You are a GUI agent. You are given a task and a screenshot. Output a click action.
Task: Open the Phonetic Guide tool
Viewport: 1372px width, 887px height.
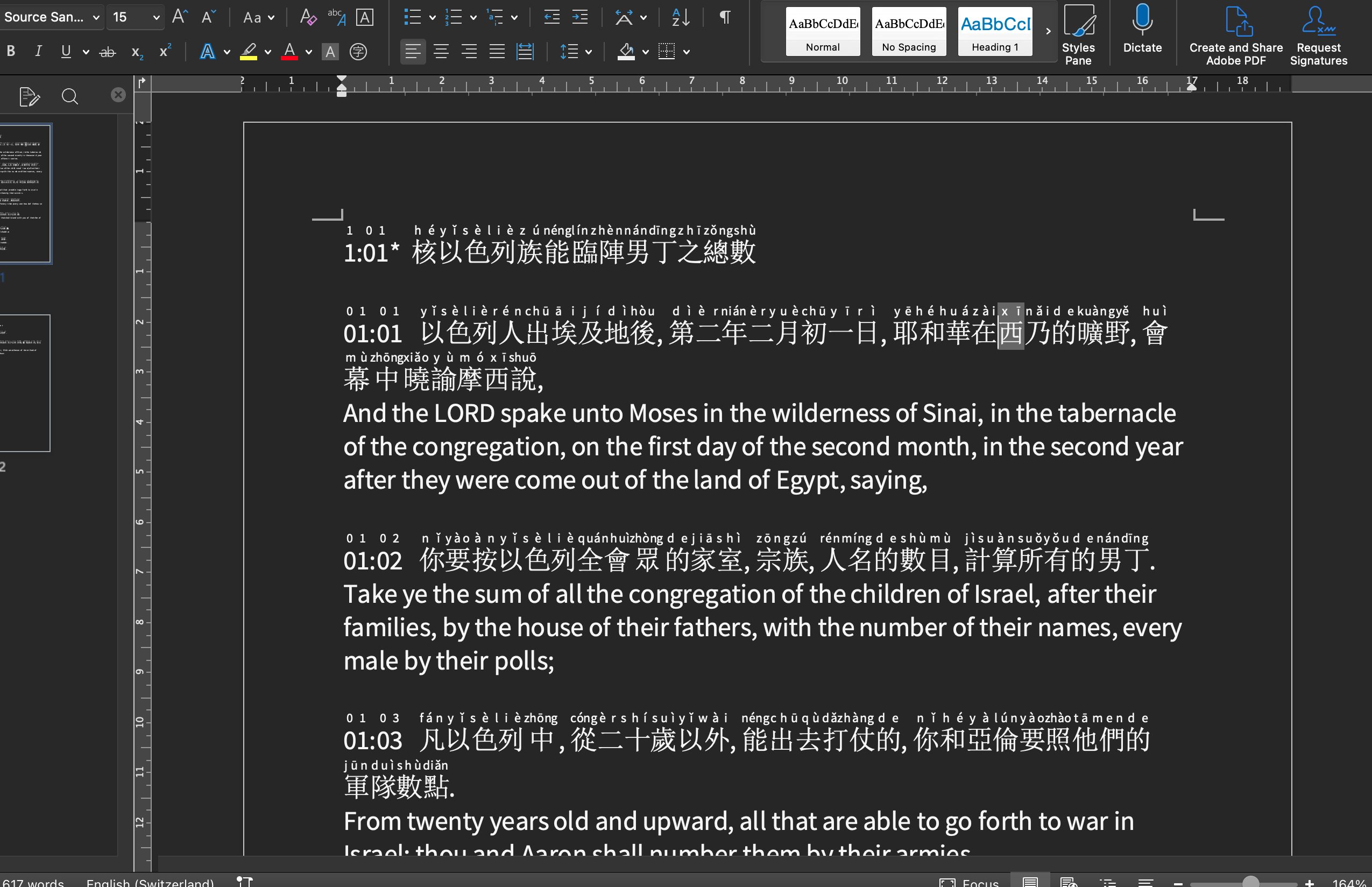click(x=336, y=17)
